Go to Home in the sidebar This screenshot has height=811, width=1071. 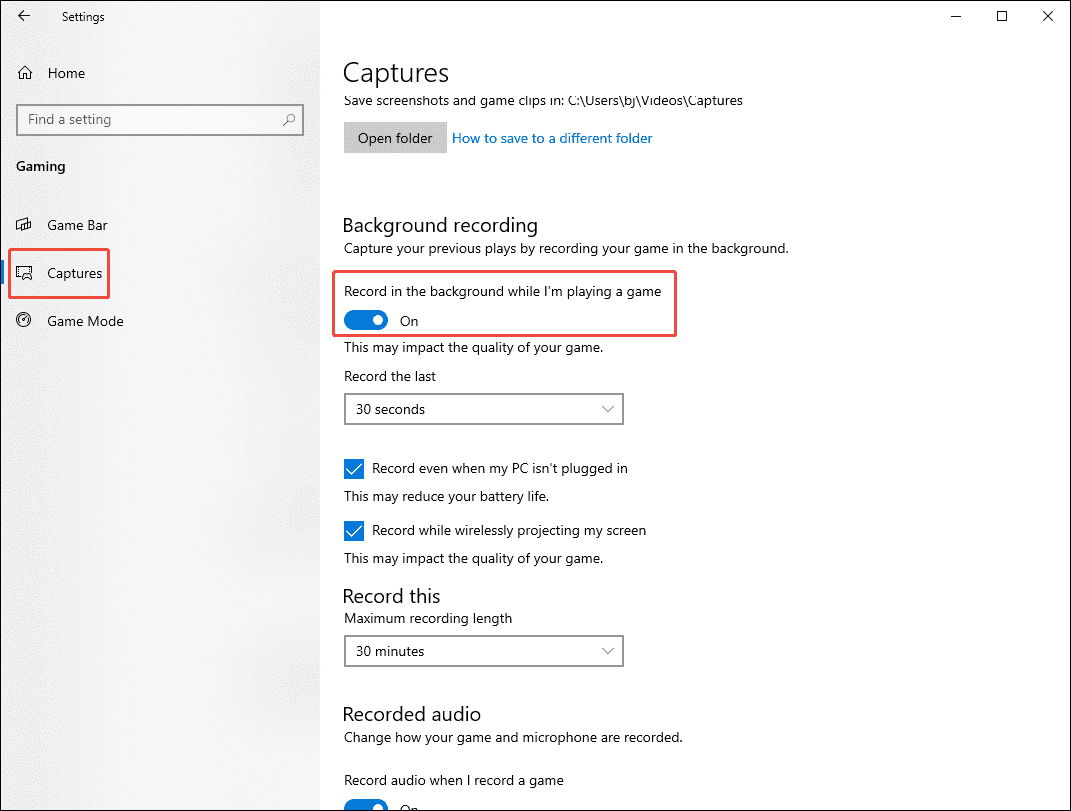pyautogui.click(x=66, y=73)
